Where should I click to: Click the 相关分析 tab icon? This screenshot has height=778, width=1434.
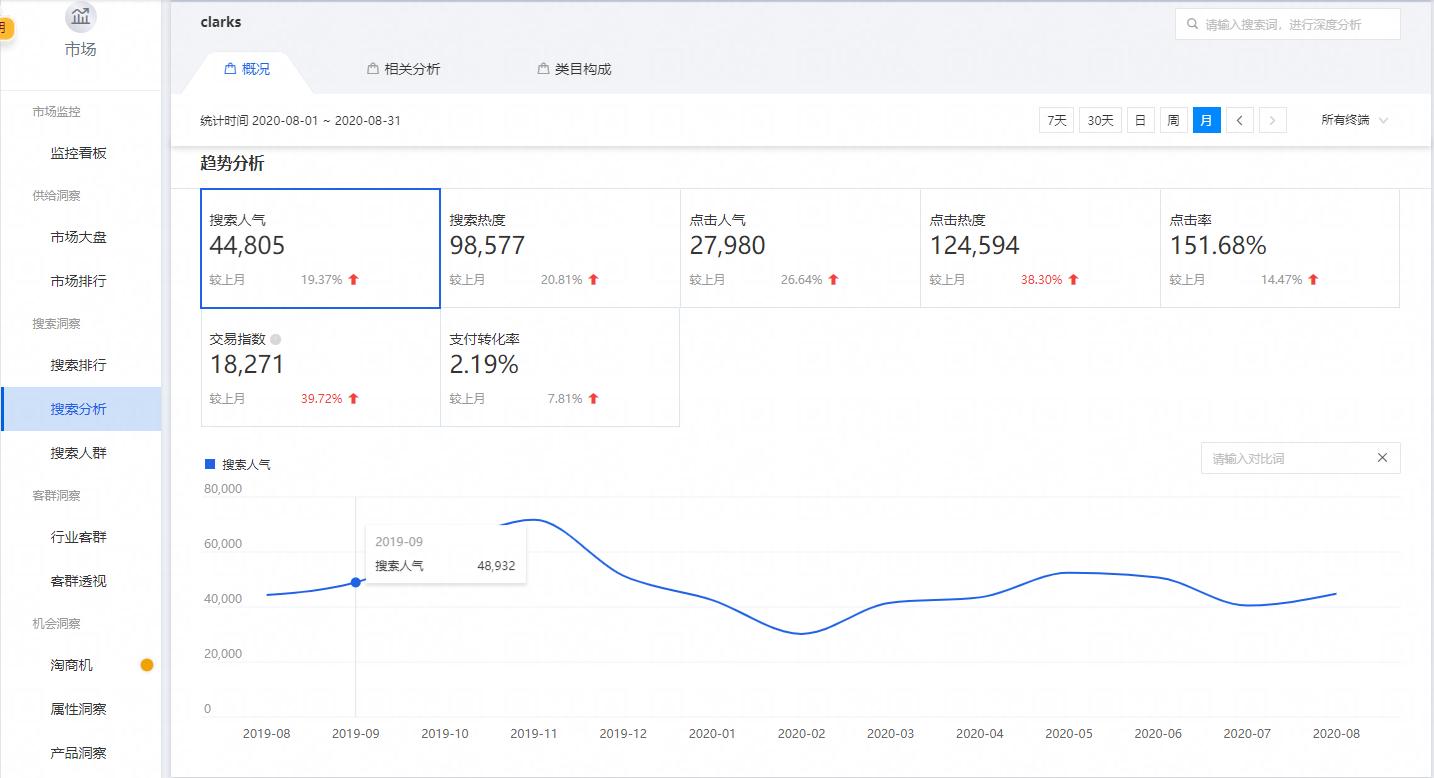pos(371,69)
